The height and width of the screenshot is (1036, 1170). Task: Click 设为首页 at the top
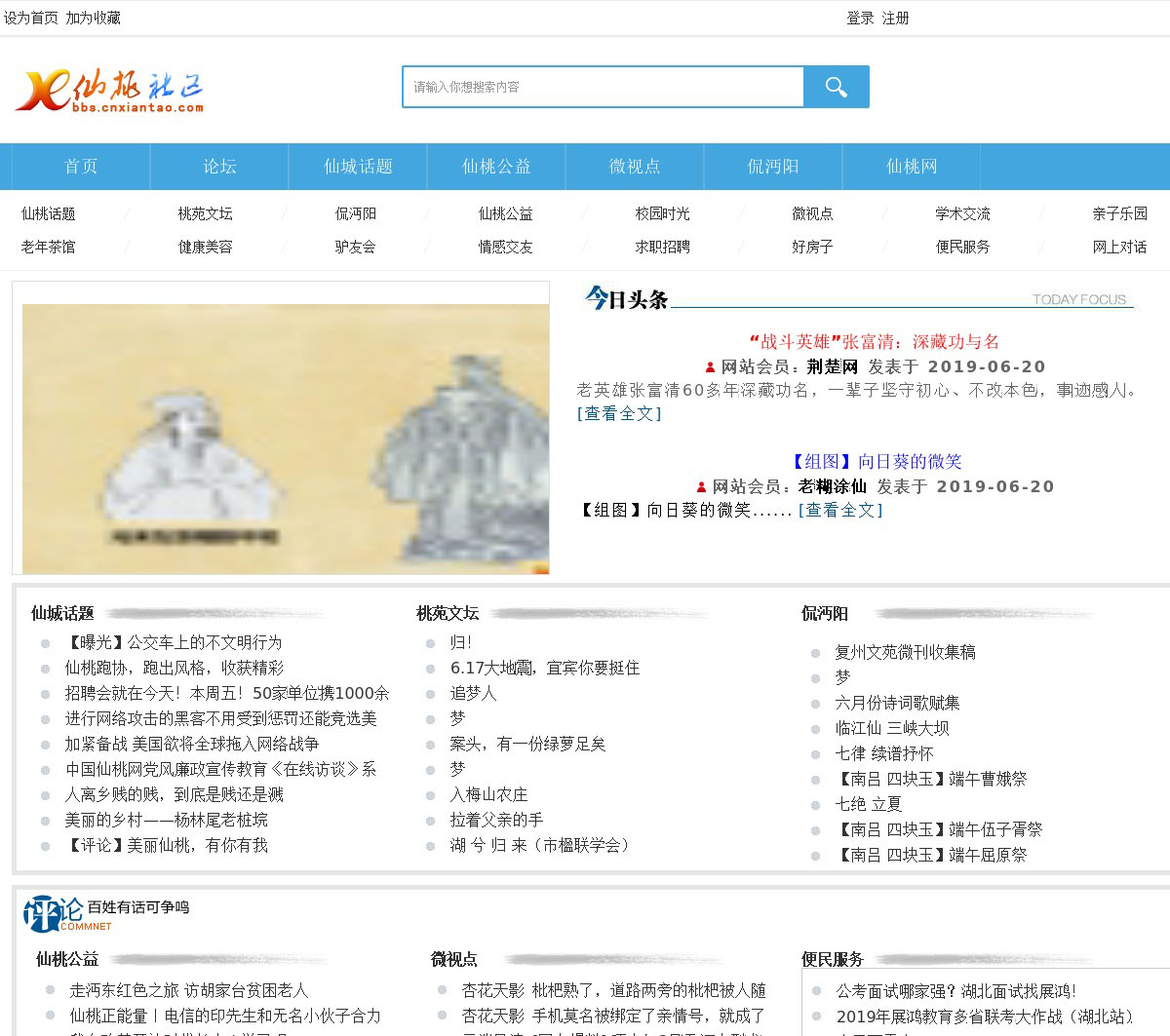tap(31, 19)
